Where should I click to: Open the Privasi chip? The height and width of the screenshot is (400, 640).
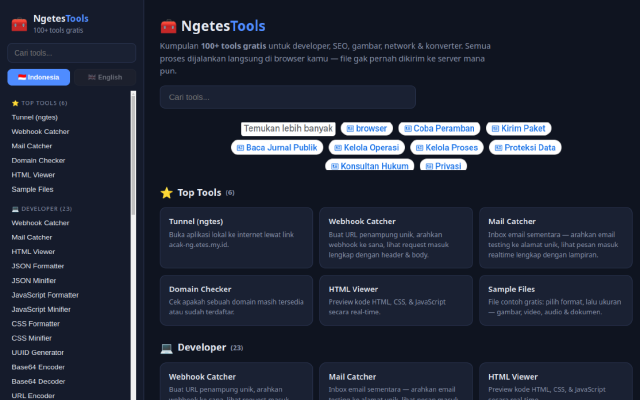(443, 165)
